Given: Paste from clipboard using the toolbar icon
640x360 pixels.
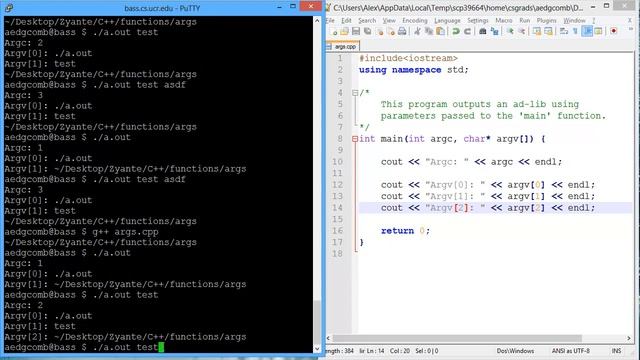Looking at the screenshot, I should pos(440,31).
